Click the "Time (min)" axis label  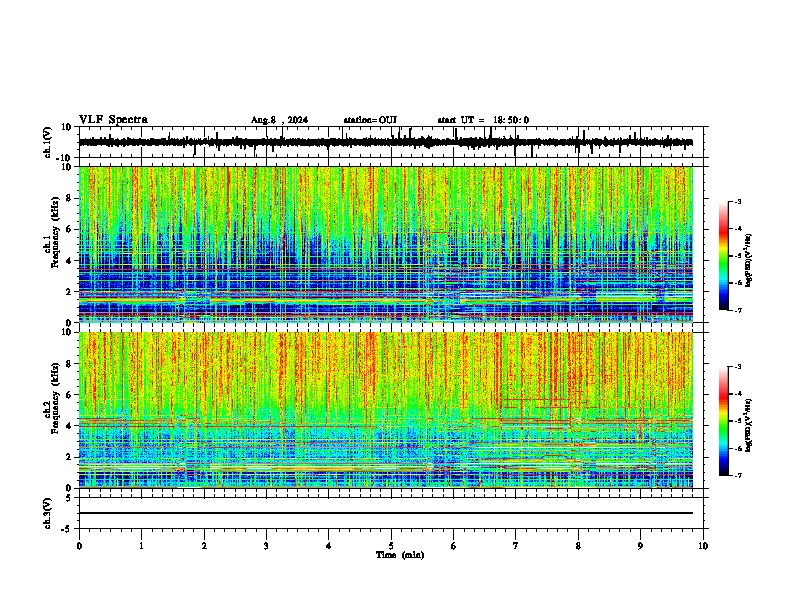[x=400, y=555]
